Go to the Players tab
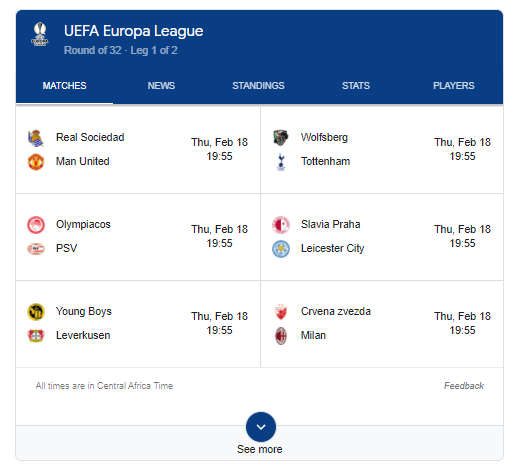Screen dimensions: 513x465 pos(454,86)
